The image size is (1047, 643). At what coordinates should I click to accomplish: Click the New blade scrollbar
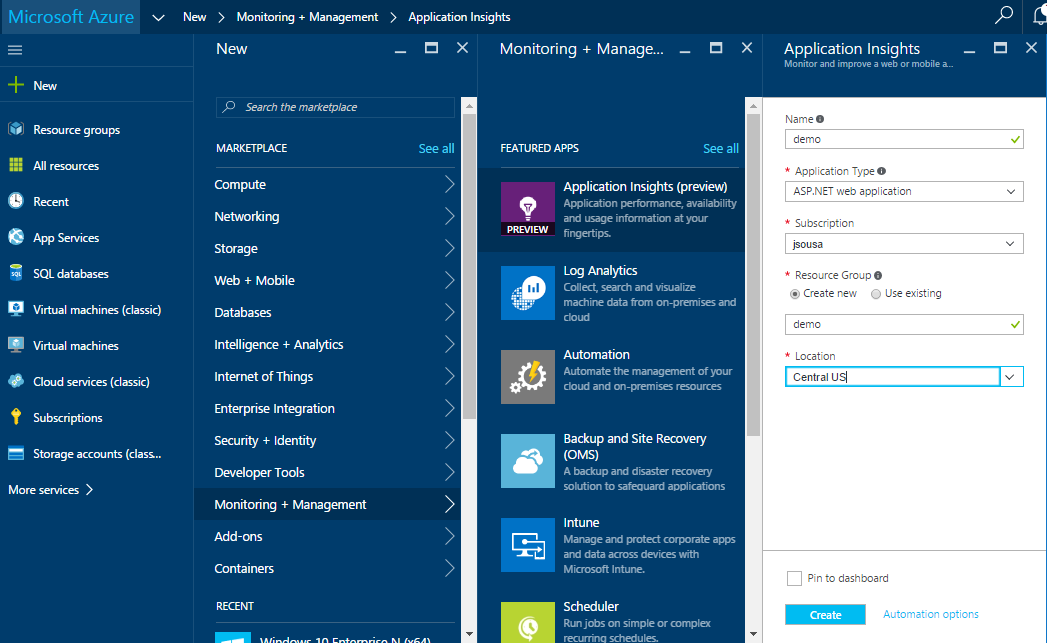(x=469, y=267)
